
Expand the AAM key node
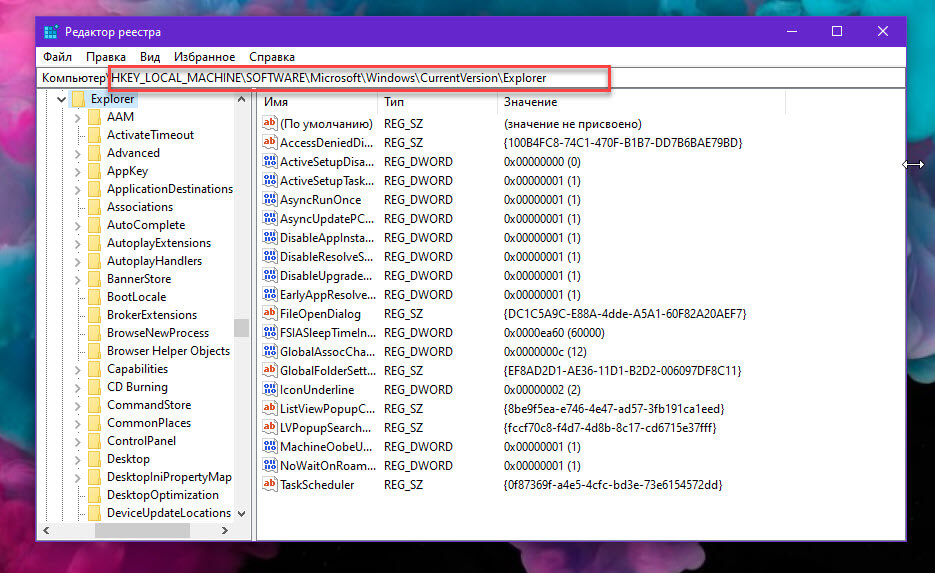[78, 117]
